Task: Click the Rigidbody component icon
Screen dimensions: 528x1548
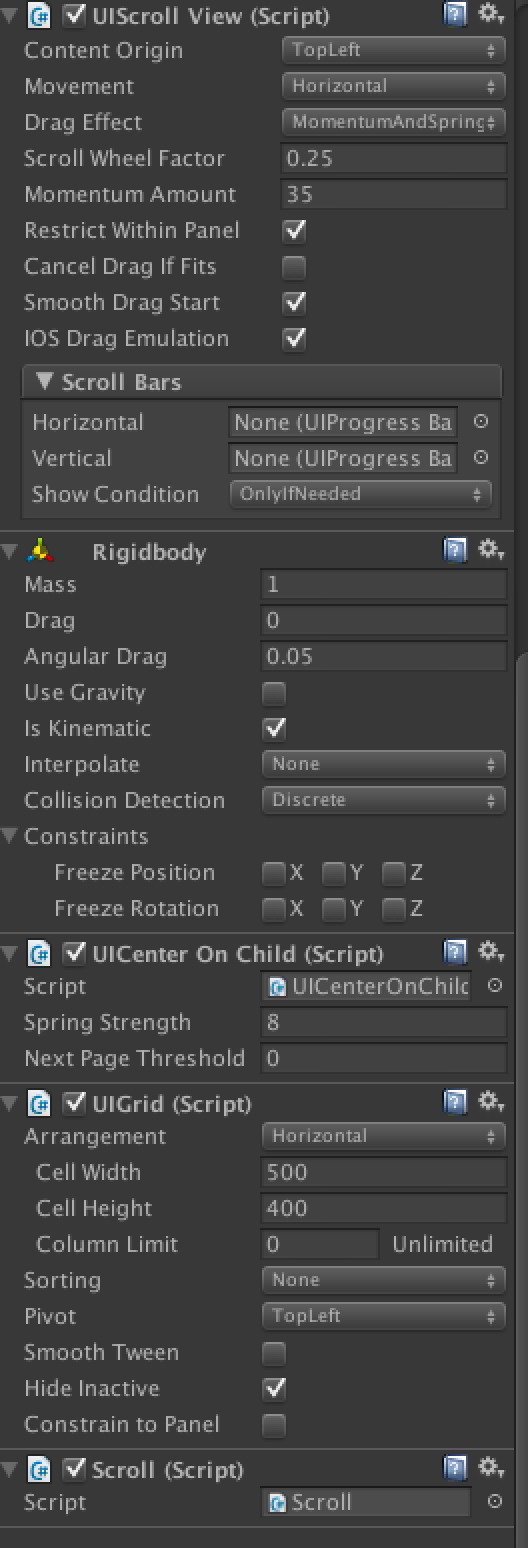Action: (x=40, y=551)
